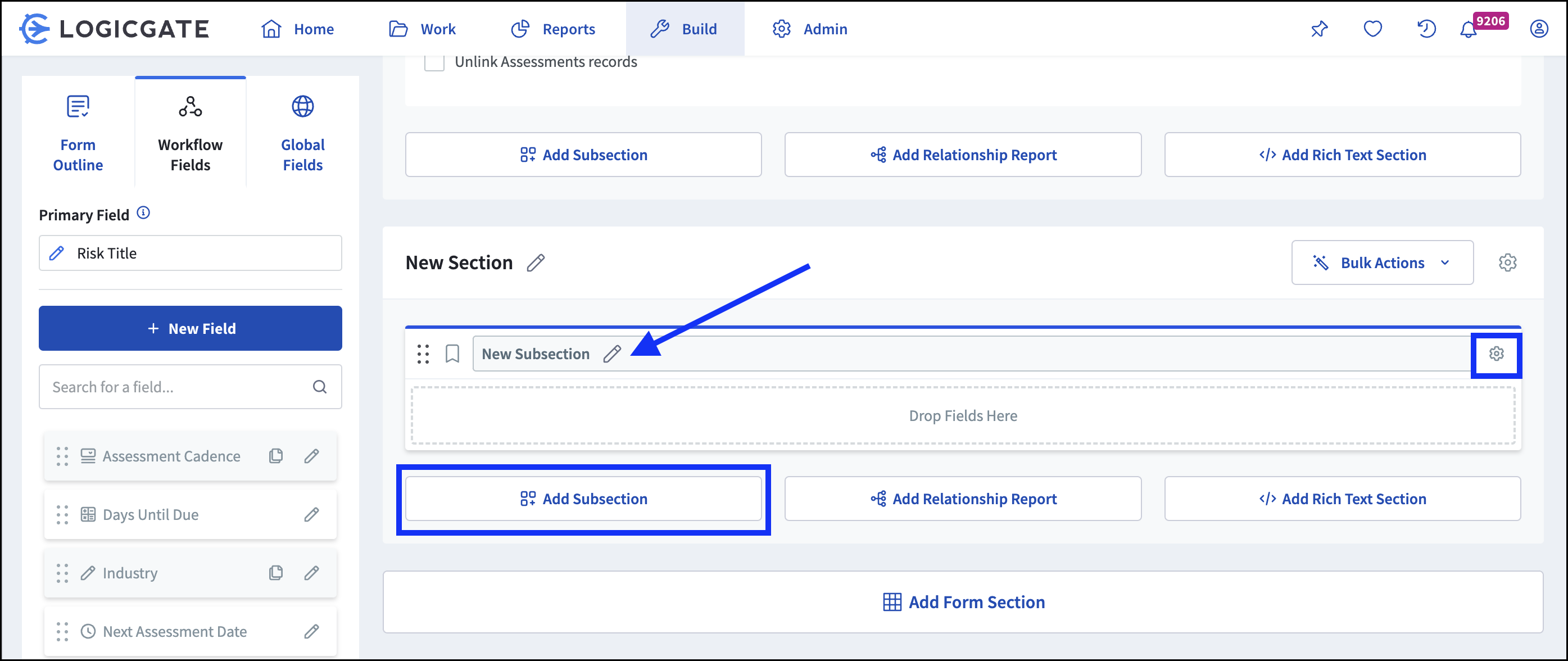The height and width of the screenshot is (661, 1568).
Task: Click upper Add Subsection button
Action: (583, 155)
